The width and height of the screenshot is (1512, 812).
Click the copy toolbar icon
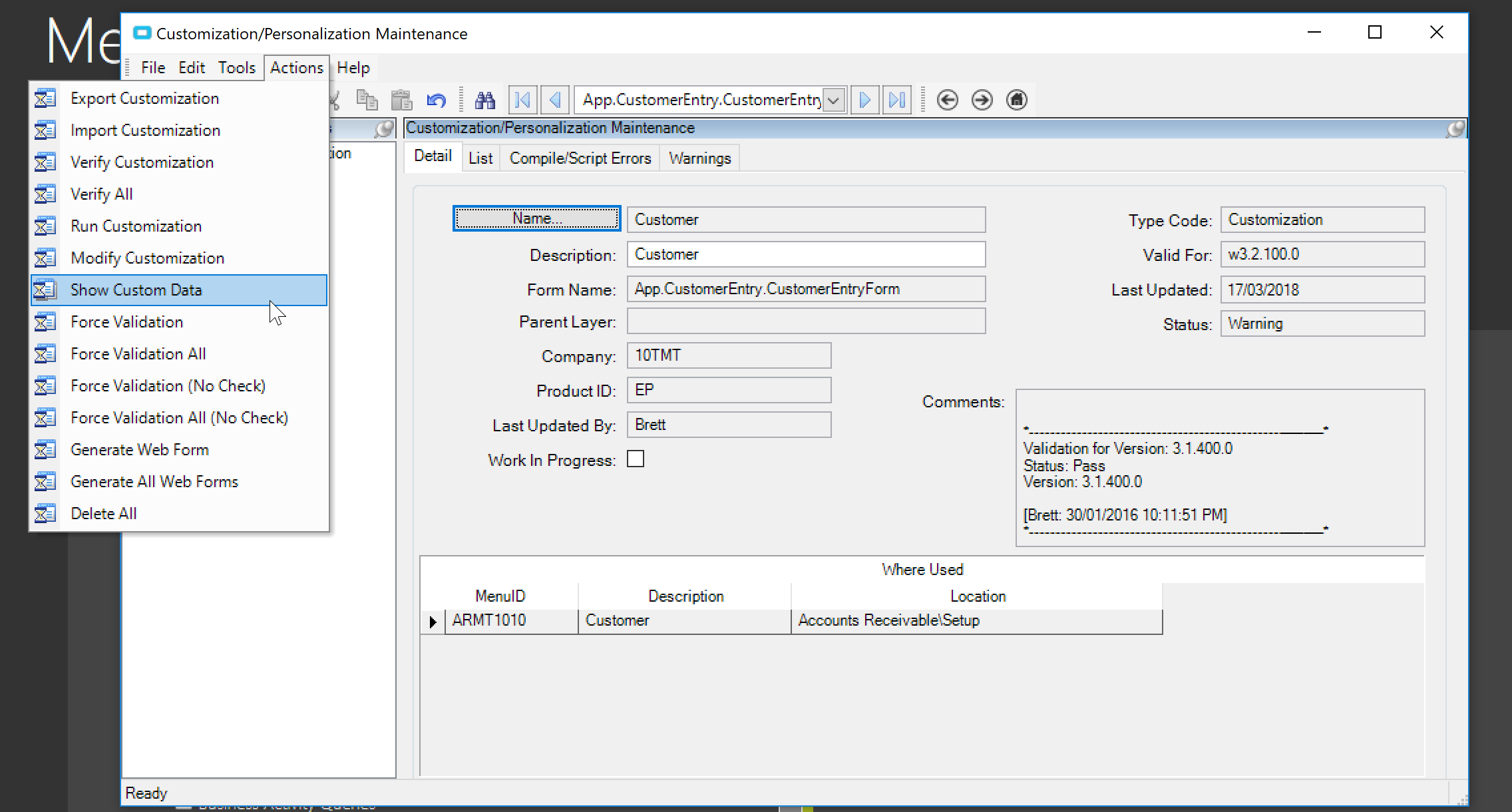click(367, 101)
